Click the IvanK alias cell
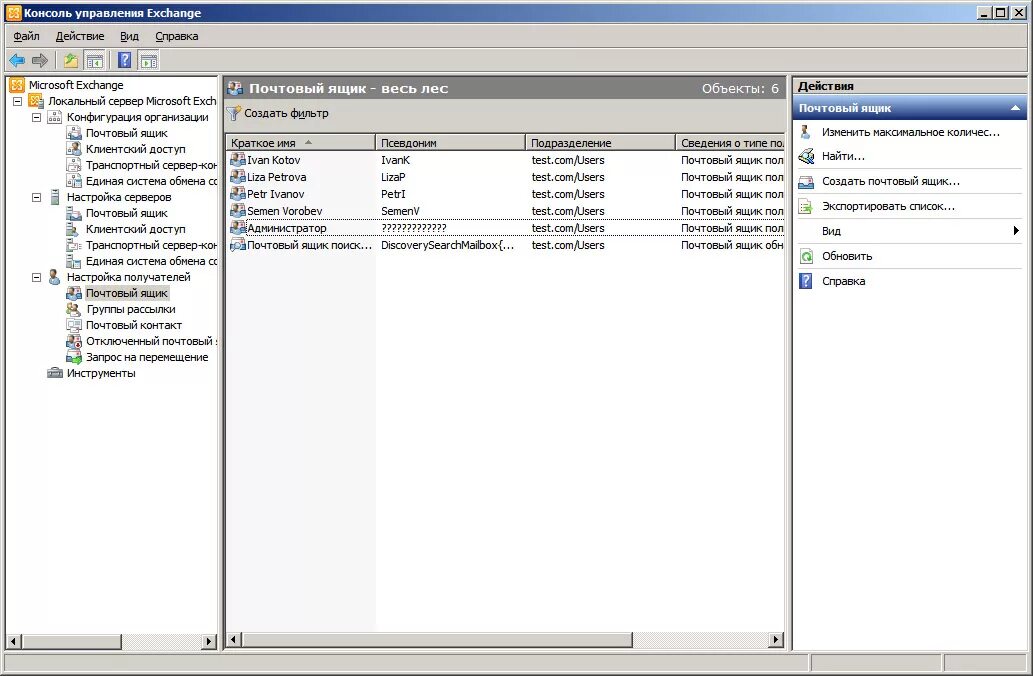Viewport: 1033px width, 676px height. pos(395,159)
